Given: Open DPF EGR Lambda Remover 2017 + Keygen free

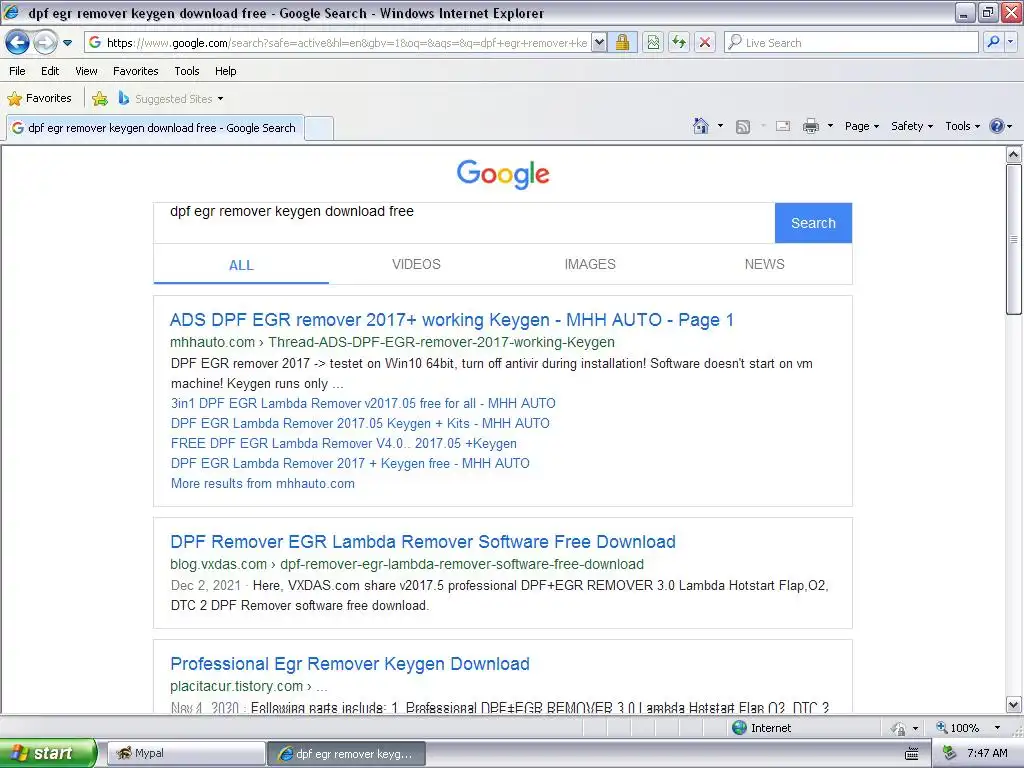Looking at the screenshot, I should pos(350,464).
